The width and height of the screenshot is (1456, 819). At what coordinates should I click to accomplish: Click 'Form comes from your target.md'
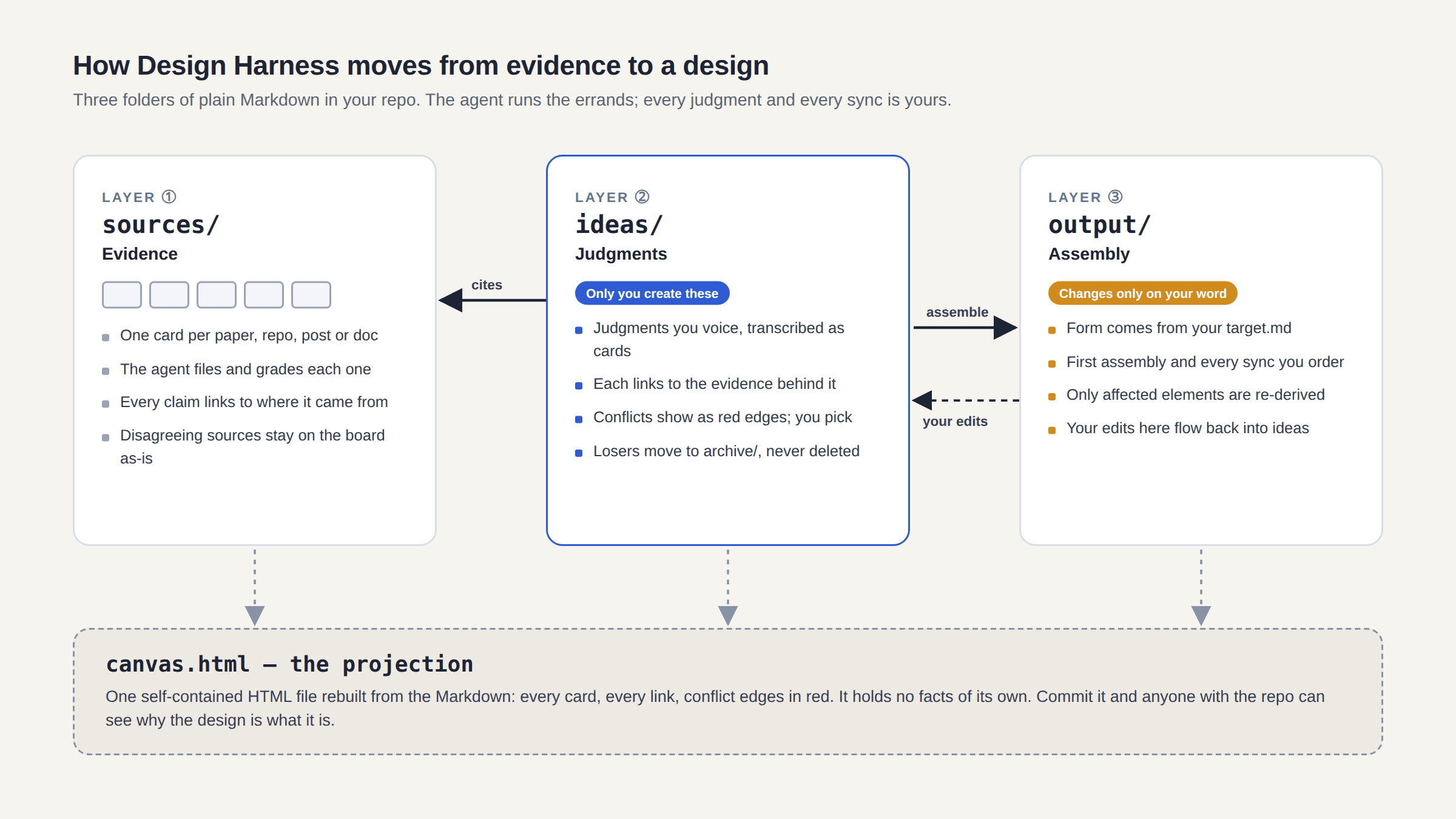1179,328
